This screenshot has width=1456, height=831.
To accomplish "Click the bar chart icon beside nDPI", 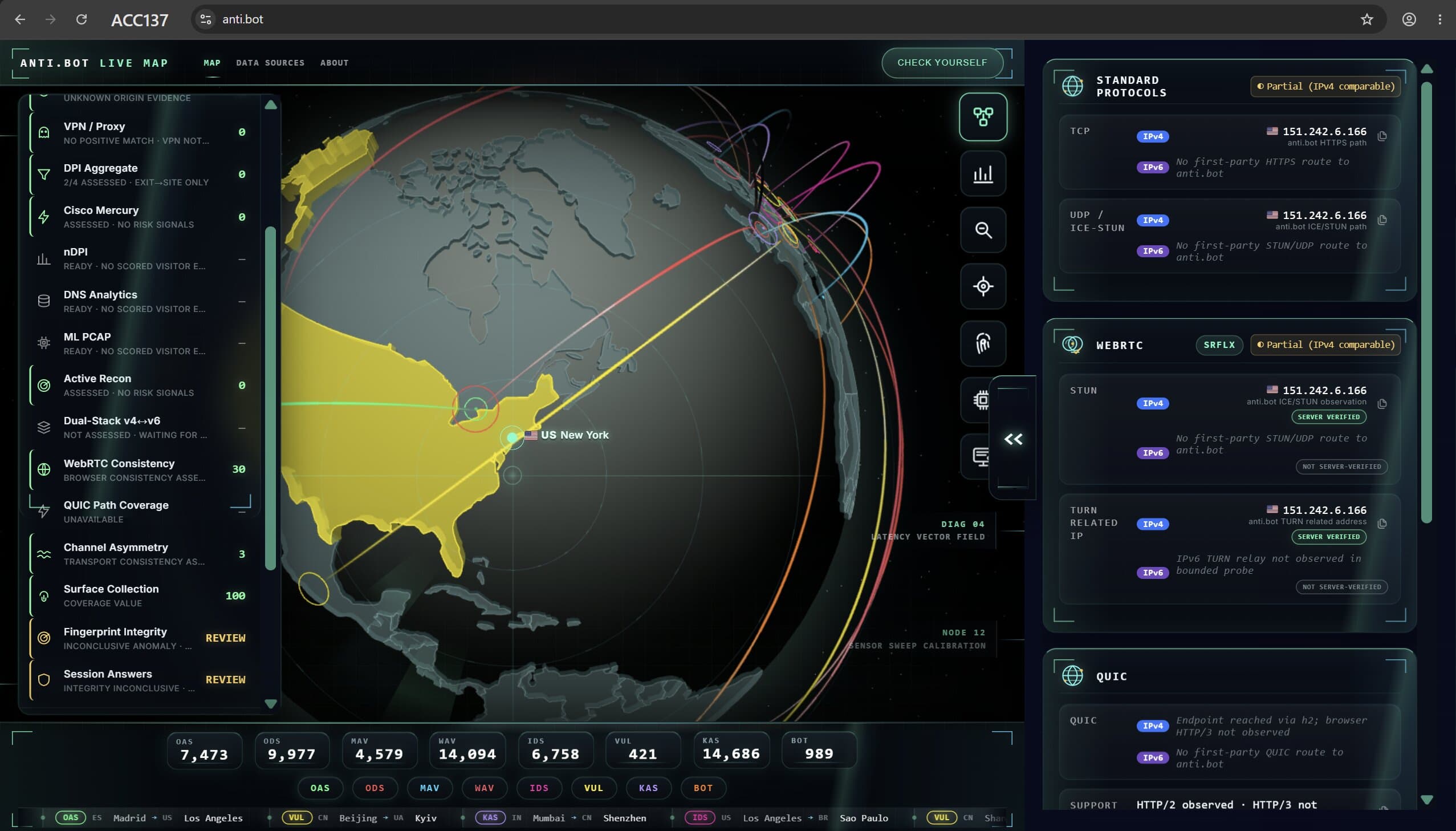I will tap(44, 259).
